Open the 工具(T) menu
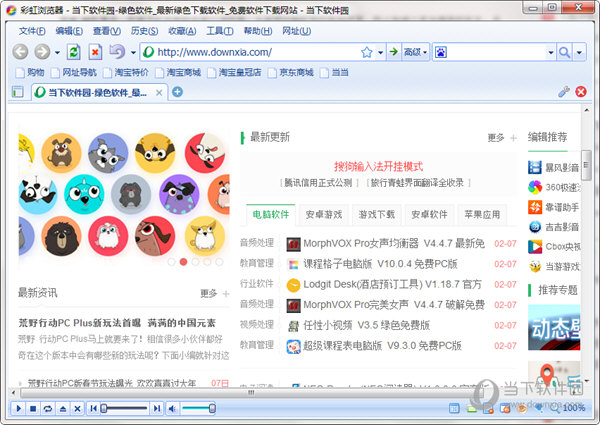 tap(220, 31)
